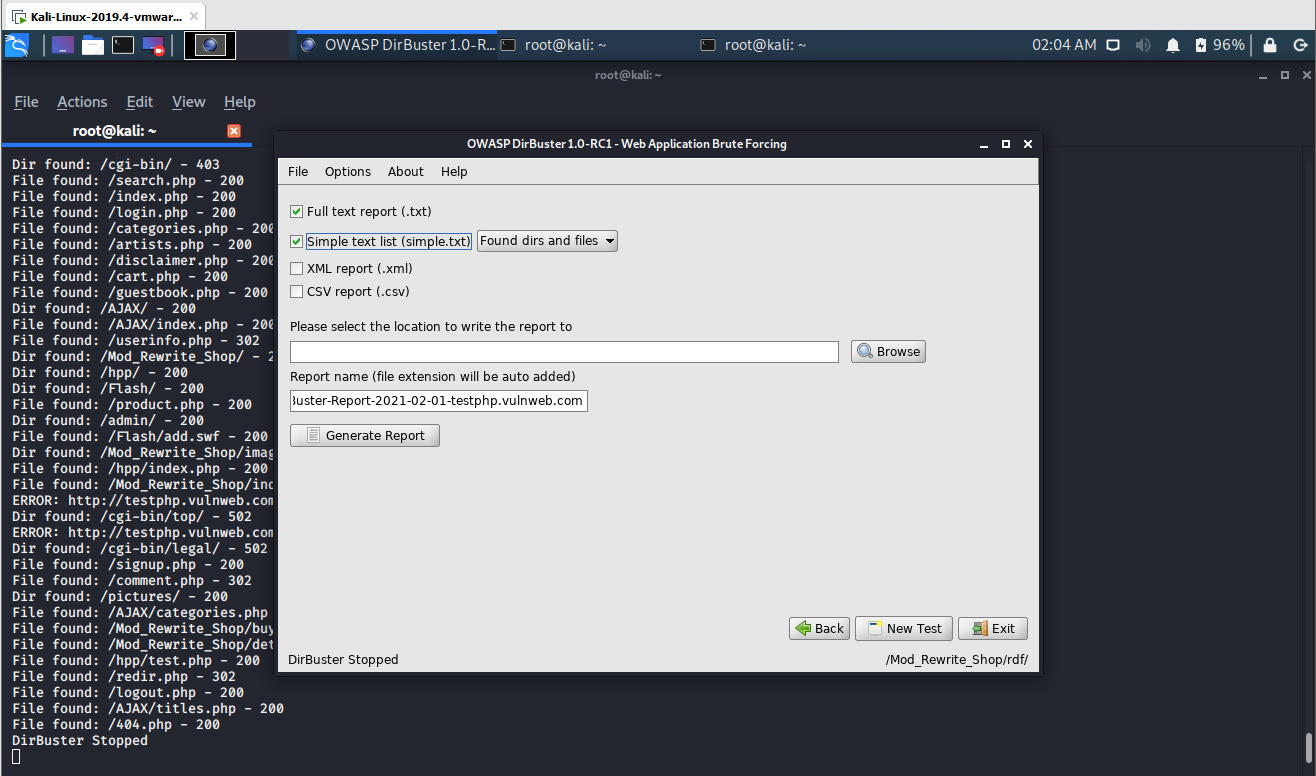The image size is (1316, 776).
Task: Click 'File found: /login.php - 200' terminal line
Action: coord(124,213)
